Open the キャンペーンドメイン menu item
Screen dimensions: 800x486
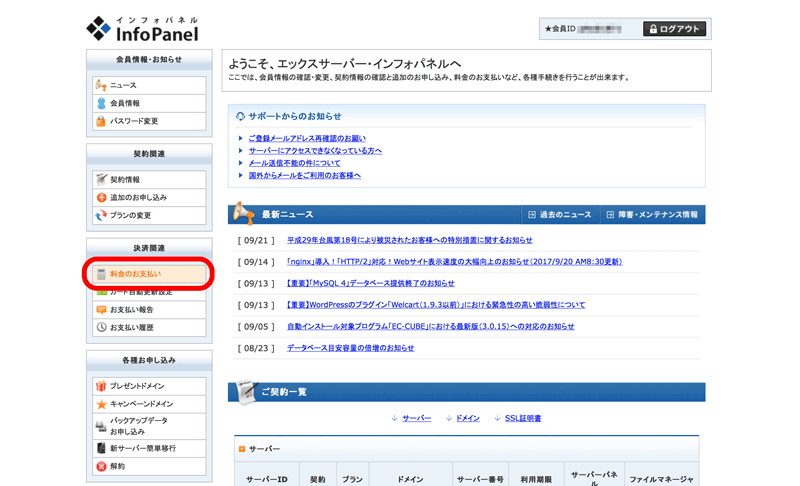coord(149,404)
